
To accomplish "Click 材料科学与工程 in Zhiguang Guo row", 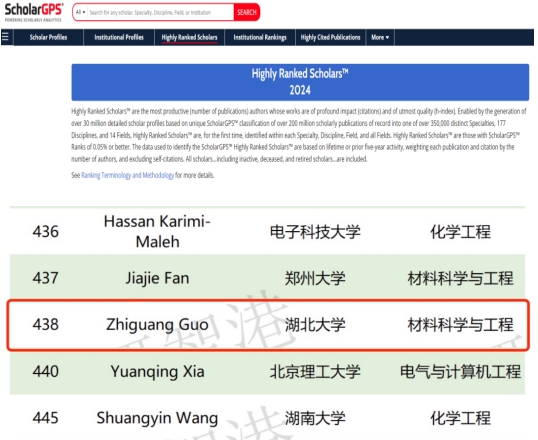I will click(x=460, y=325).
